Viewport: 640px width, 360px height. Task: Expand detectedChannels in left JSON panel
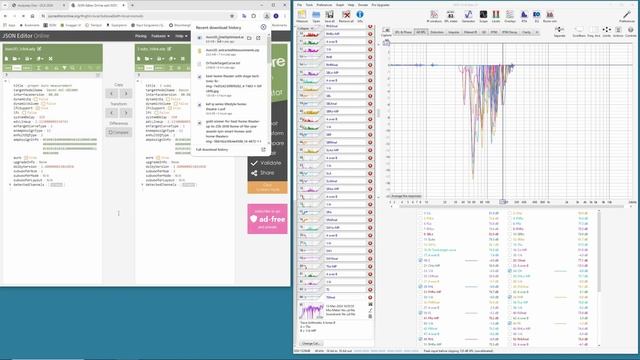(x=10, y=185)
